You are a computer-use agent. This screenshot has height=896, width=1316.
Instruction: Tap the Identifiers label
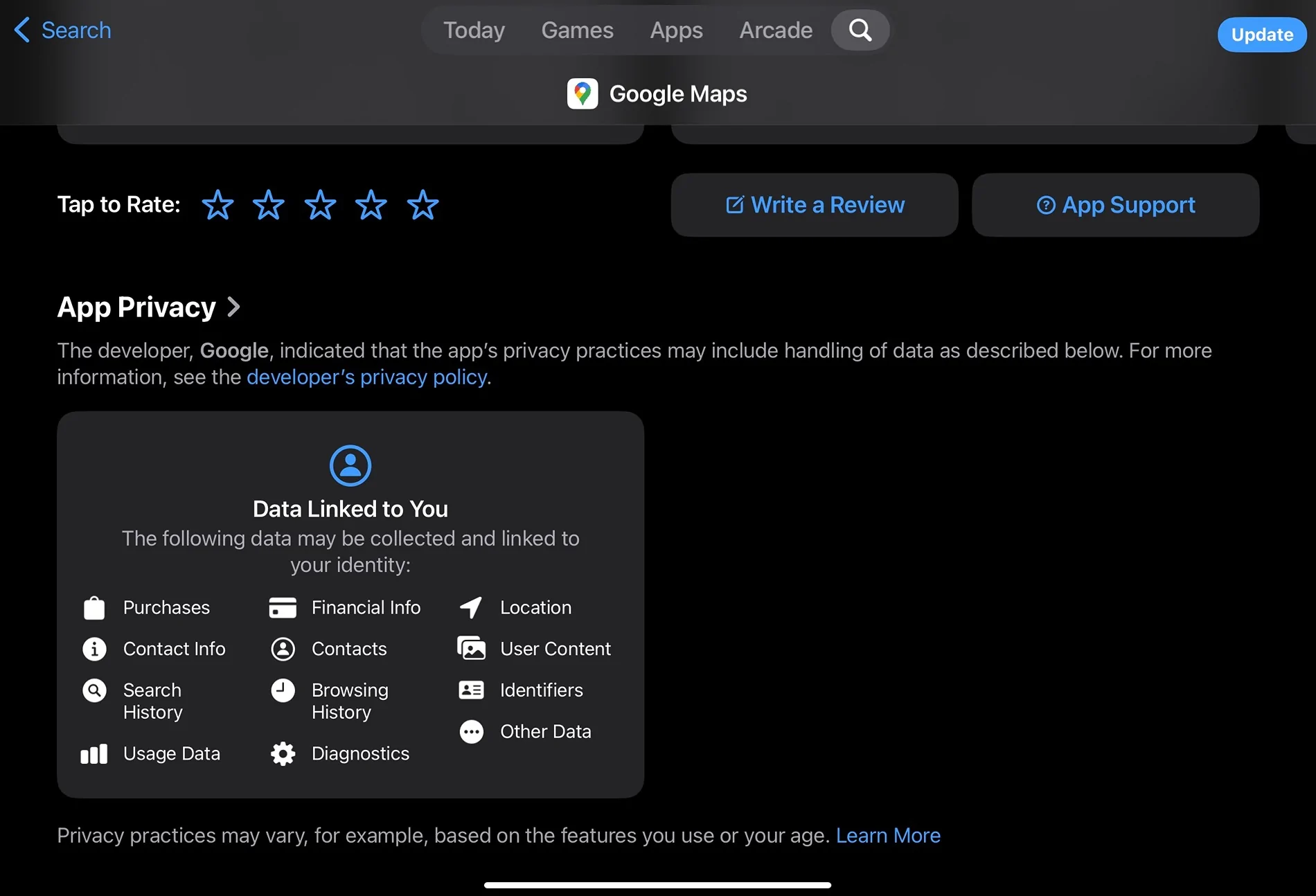tap(542, 690)
